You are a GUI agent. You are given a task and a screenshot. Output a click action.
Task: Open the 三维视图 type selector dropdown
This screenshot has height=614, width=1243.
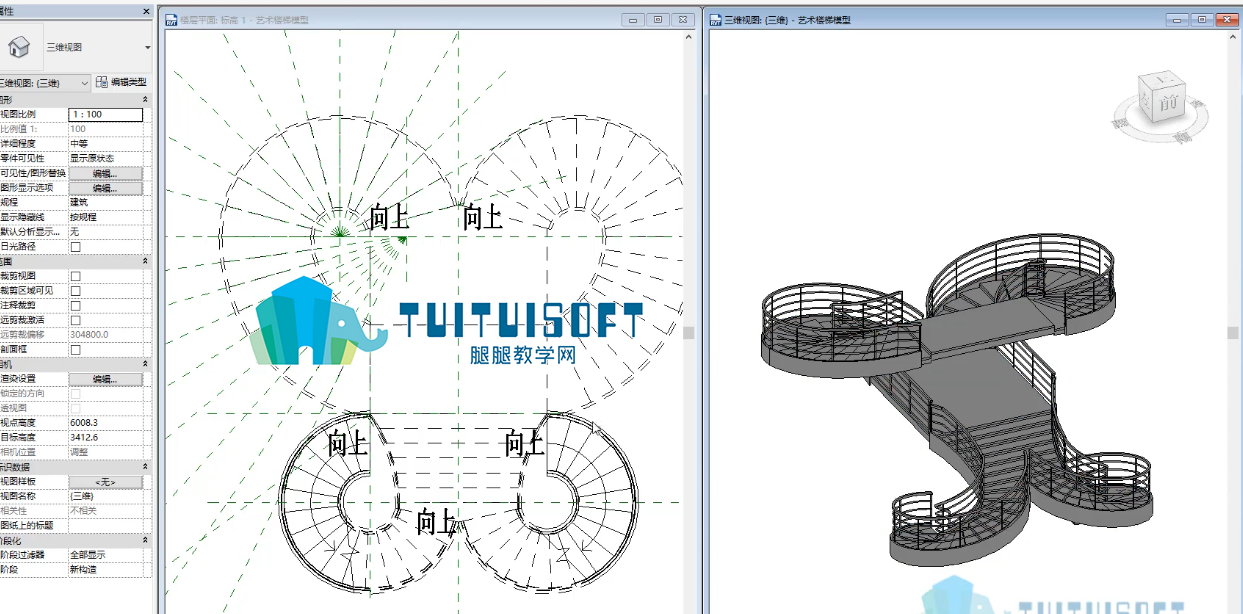[147, 47]
